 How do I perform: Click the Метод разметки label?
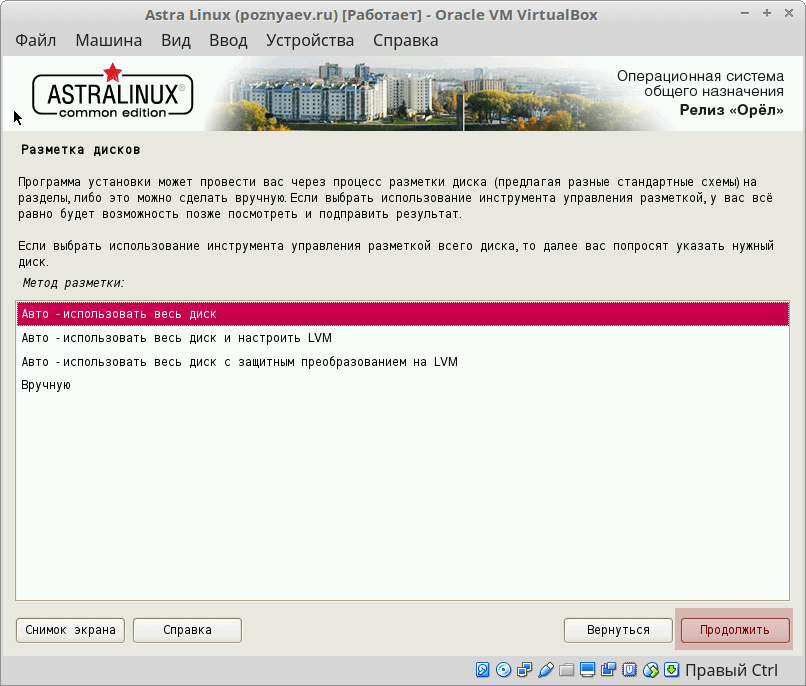pos(74,283)
